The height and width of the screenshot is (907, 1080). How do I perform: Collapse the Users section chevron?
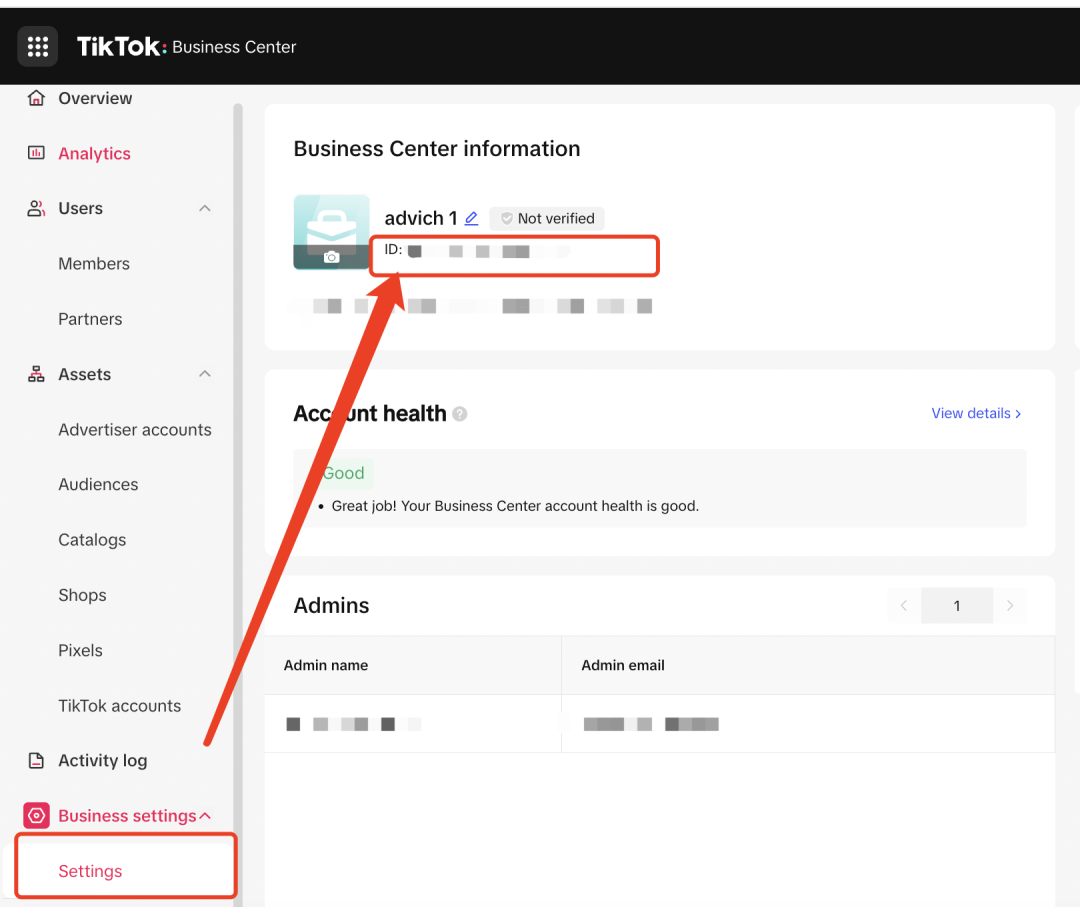205,208
